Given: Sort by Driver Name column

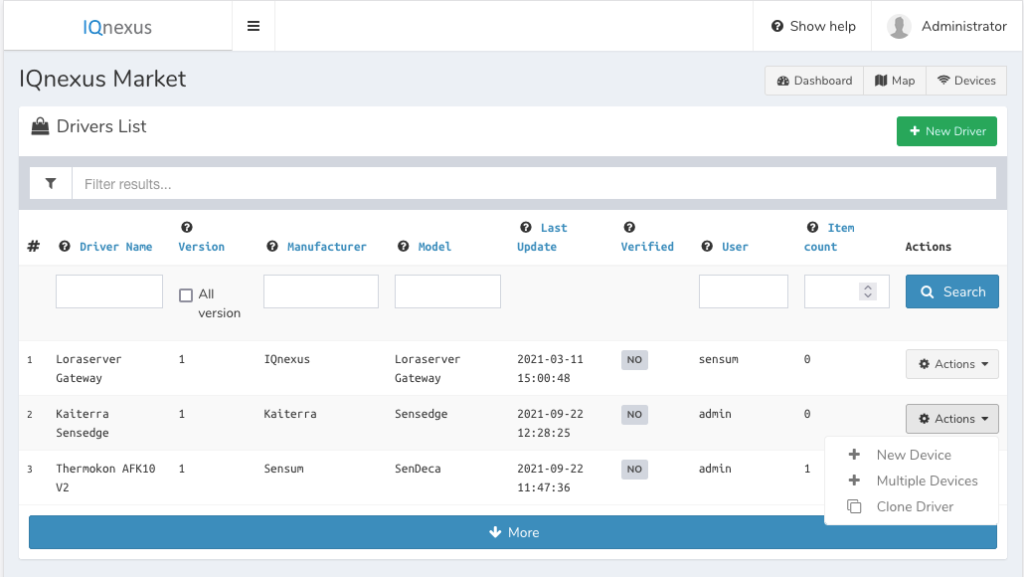Looking at the screenshot, I should point(116,247).
